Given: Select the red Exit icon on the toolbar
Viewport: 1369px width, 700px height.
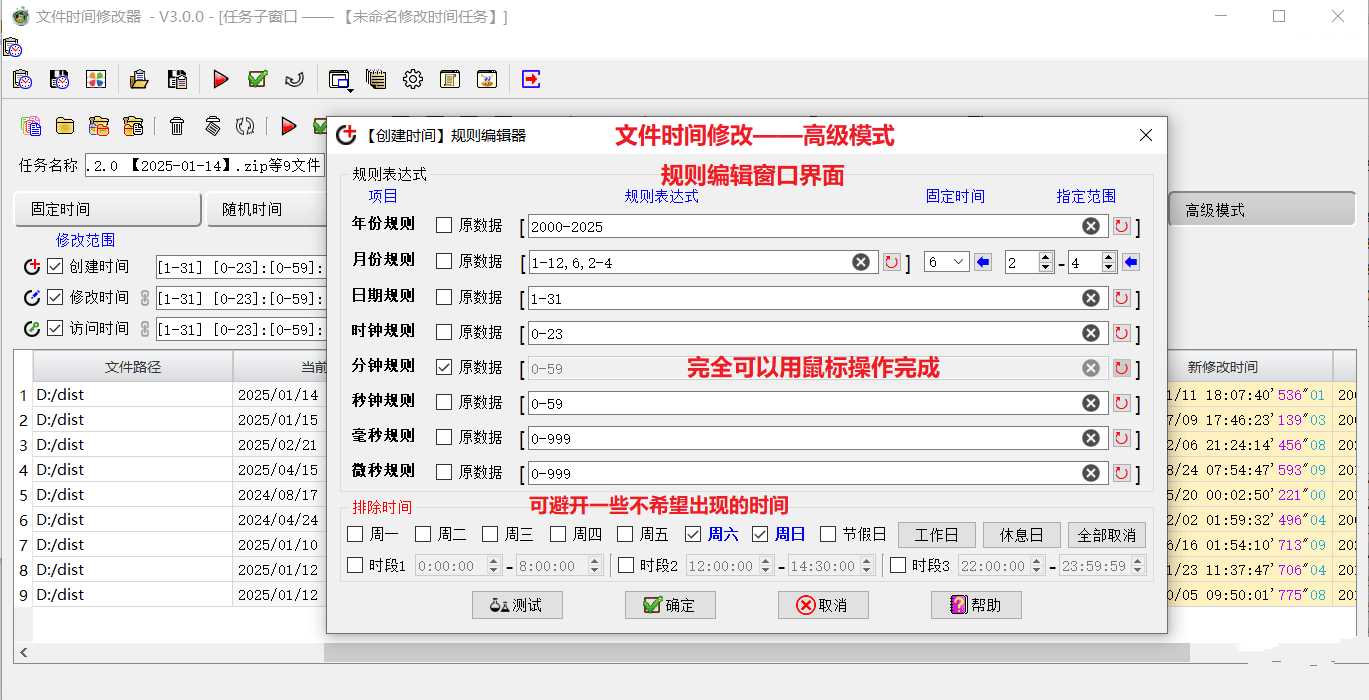Looking at the screenshot, I should (530, 79).
